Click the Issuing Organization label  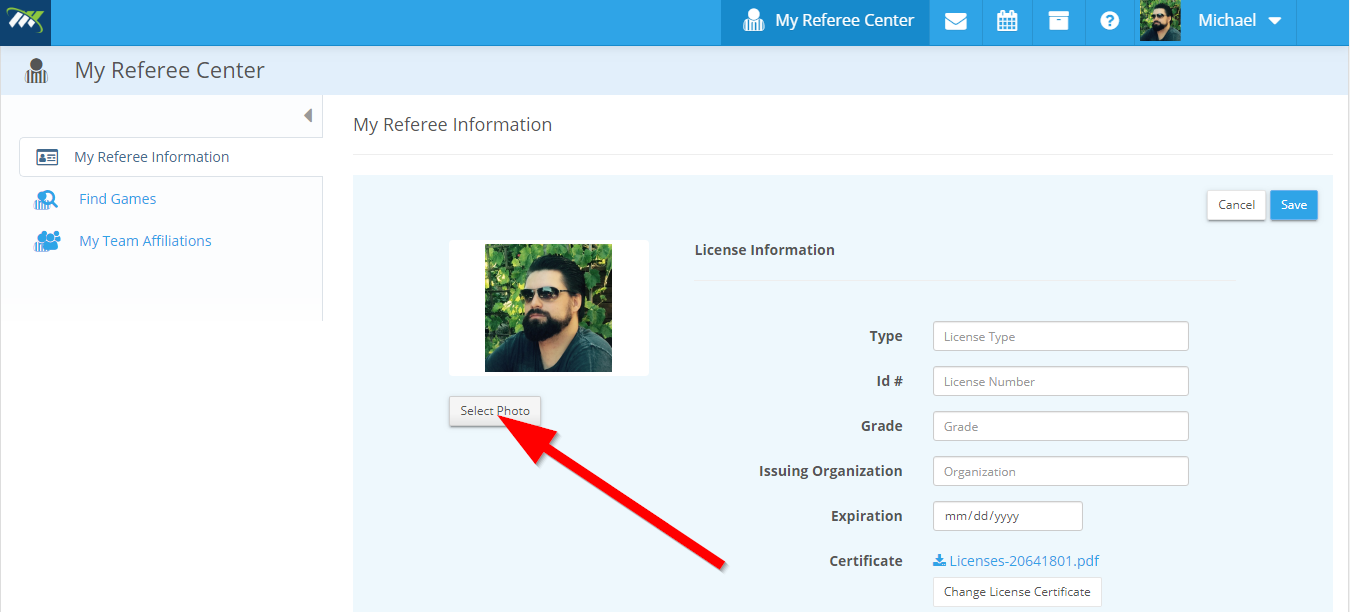pos(831,471)
